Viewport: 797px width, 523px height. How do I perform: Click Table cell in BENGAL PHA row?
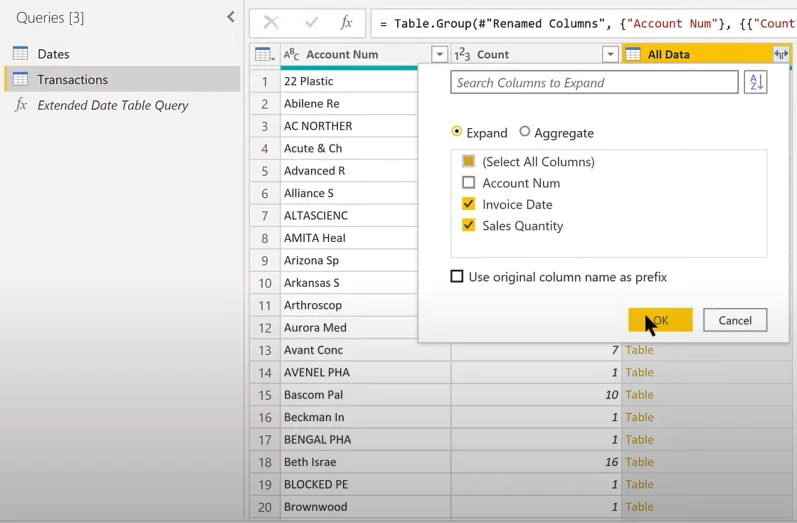pyautogui.click(x=706, y=440)
